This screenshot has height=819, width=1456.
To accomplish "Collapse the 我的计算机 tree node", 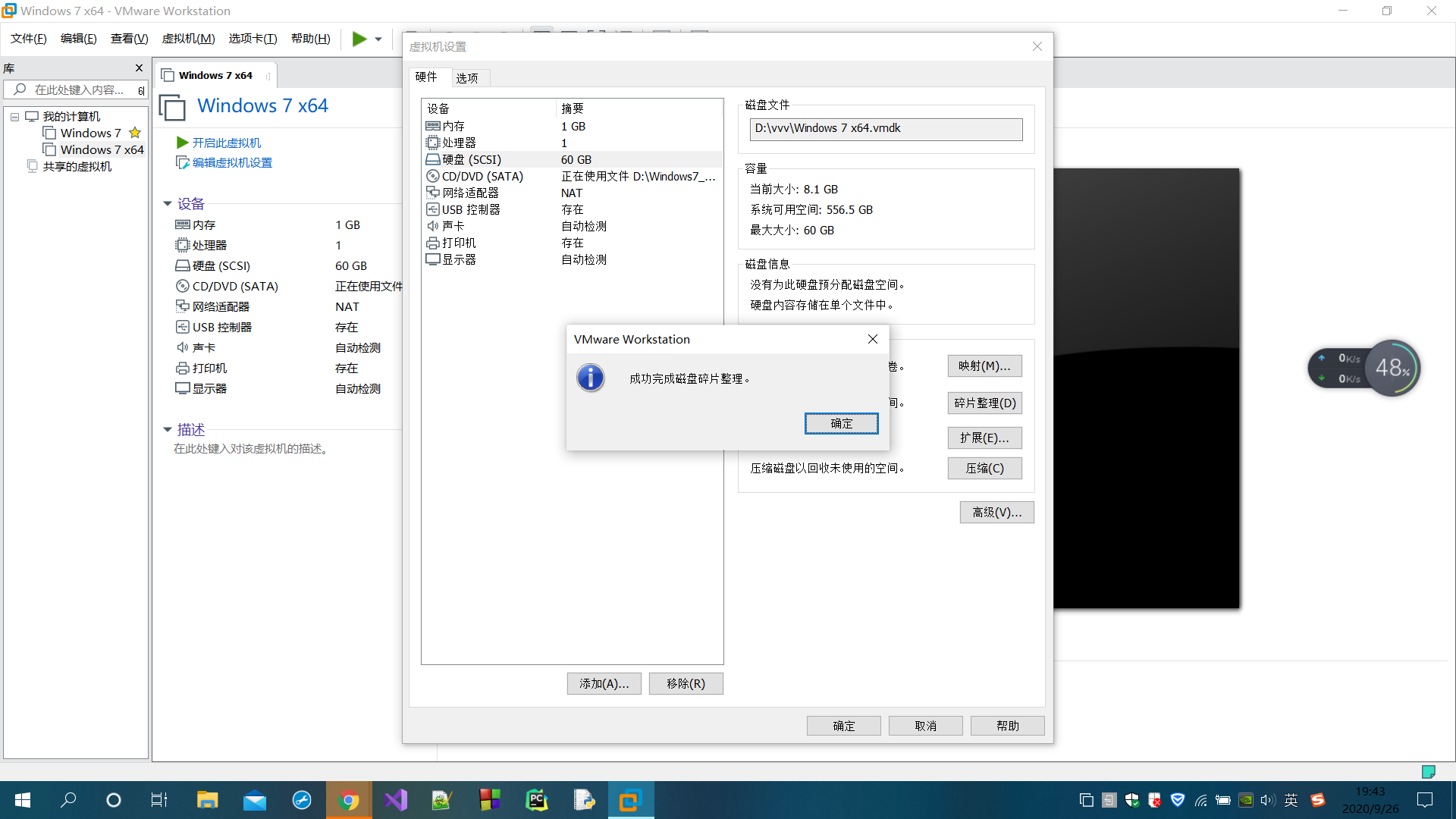I will click(x=14, y=116).
